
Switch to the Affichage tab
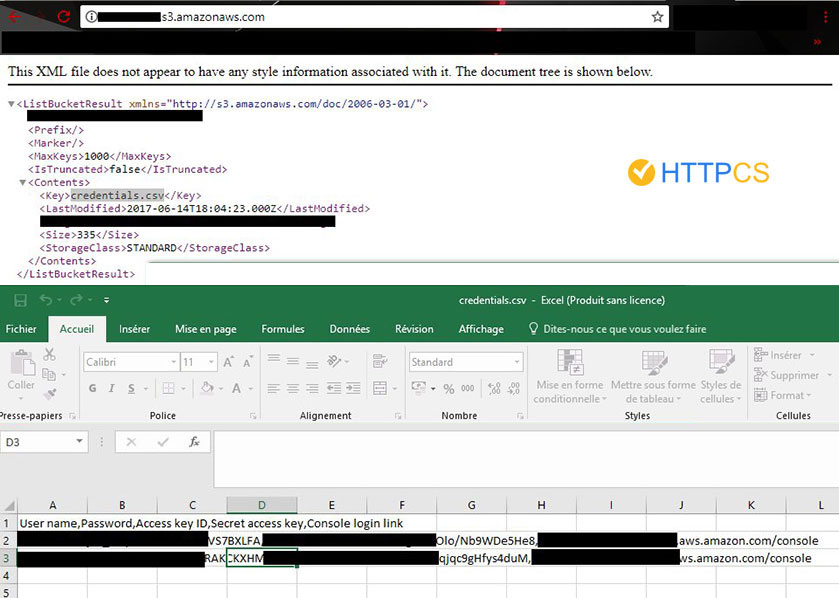coord(481,329)
